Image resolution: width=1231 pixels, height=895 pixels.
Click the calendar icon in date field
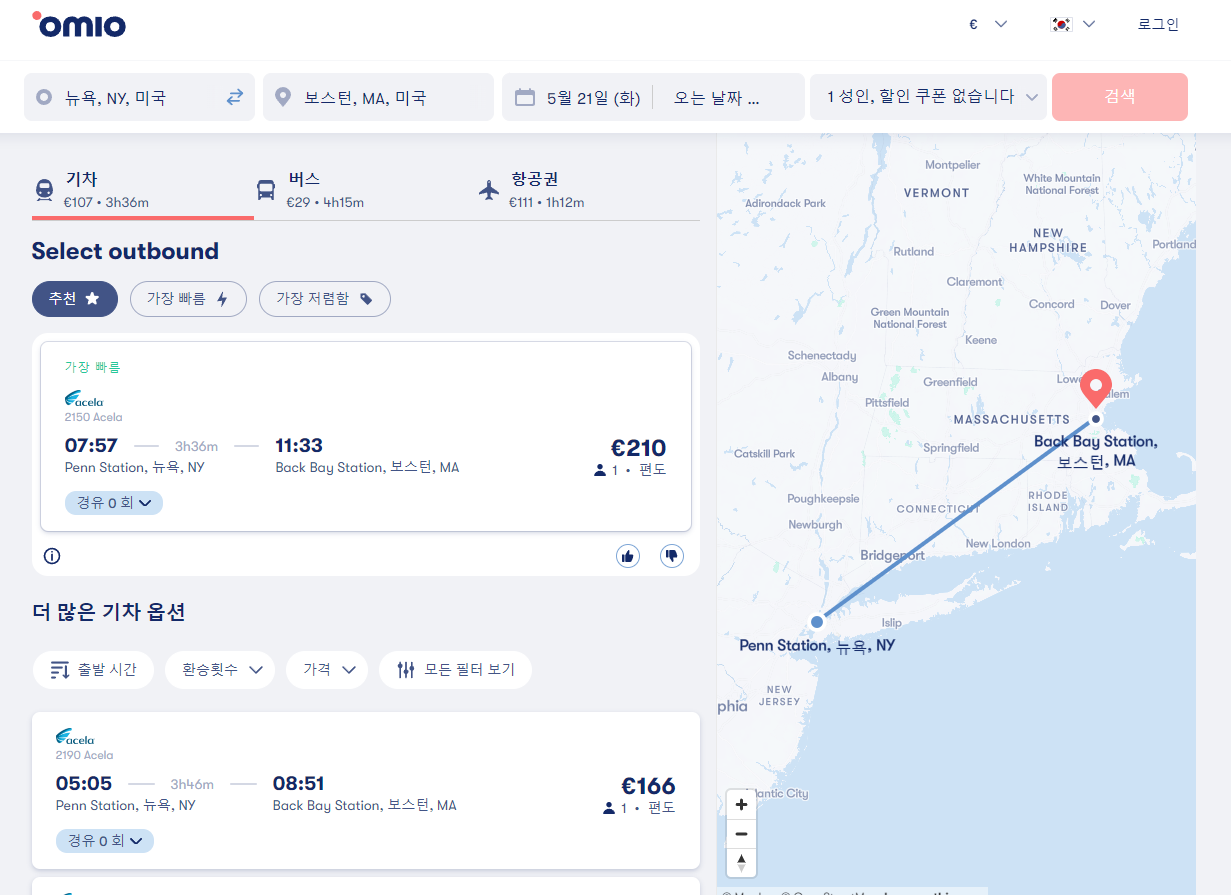(x=525, y=97)
